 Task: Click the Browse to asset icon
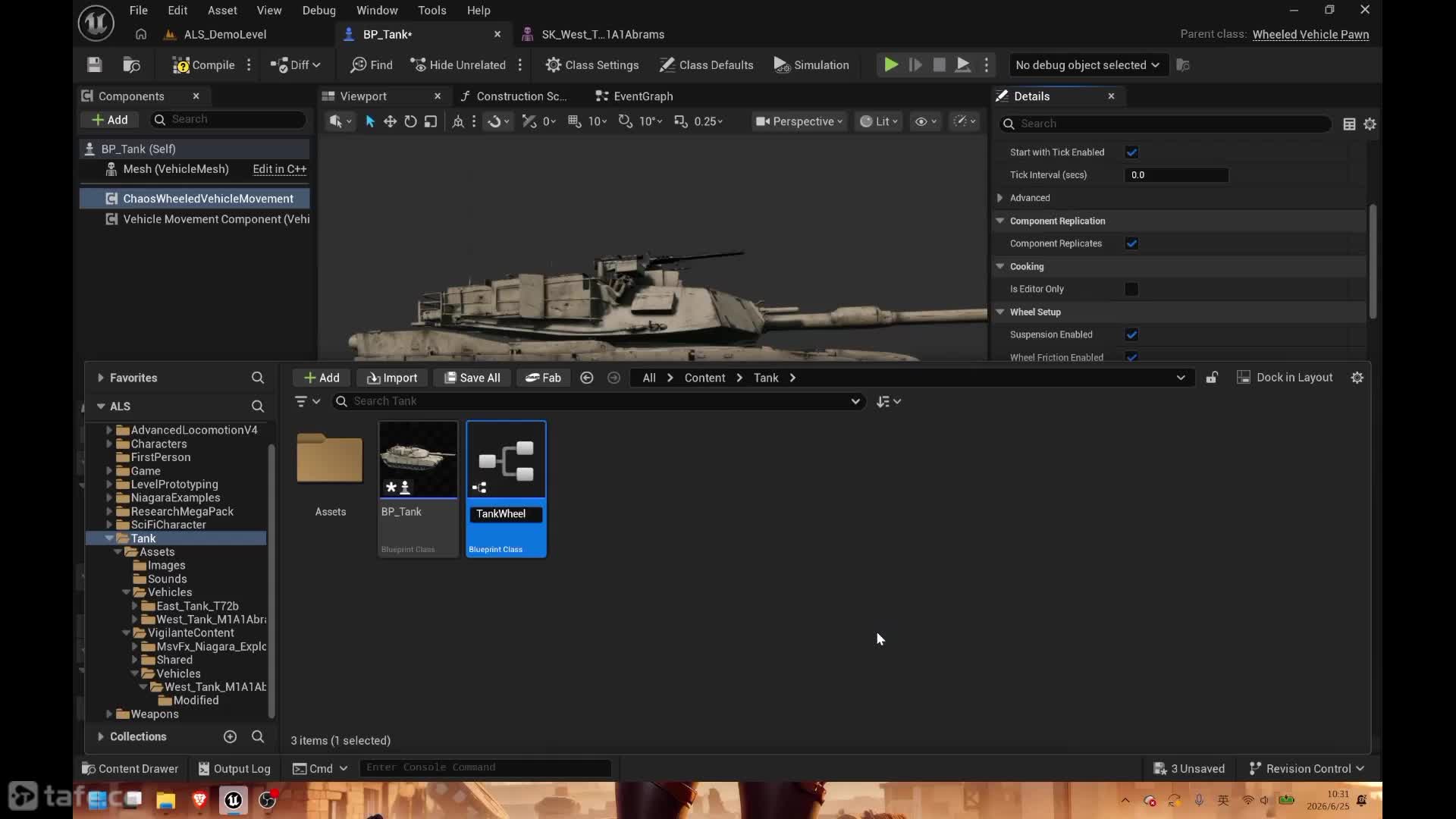coord(132,65)
